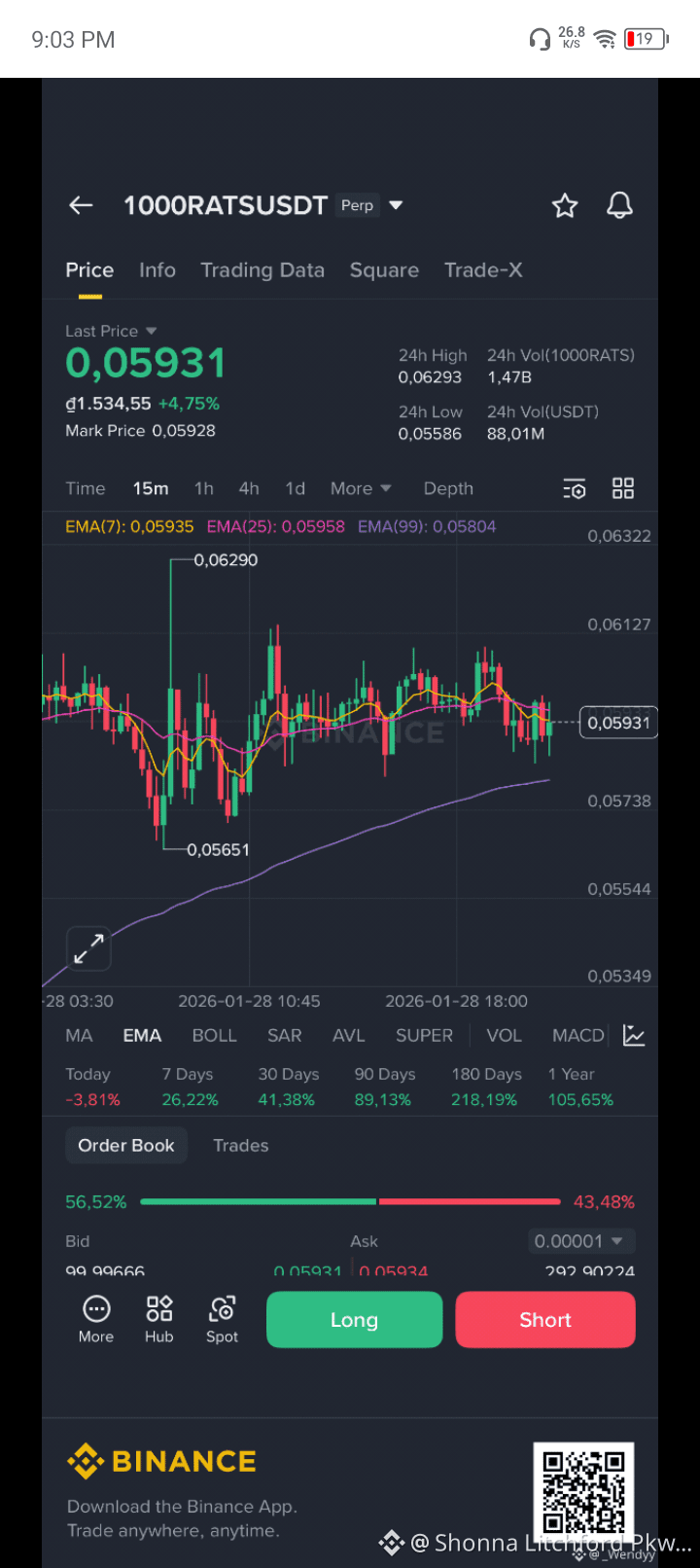
Task: Select the Order Book tab
Action: [126, 1146]
